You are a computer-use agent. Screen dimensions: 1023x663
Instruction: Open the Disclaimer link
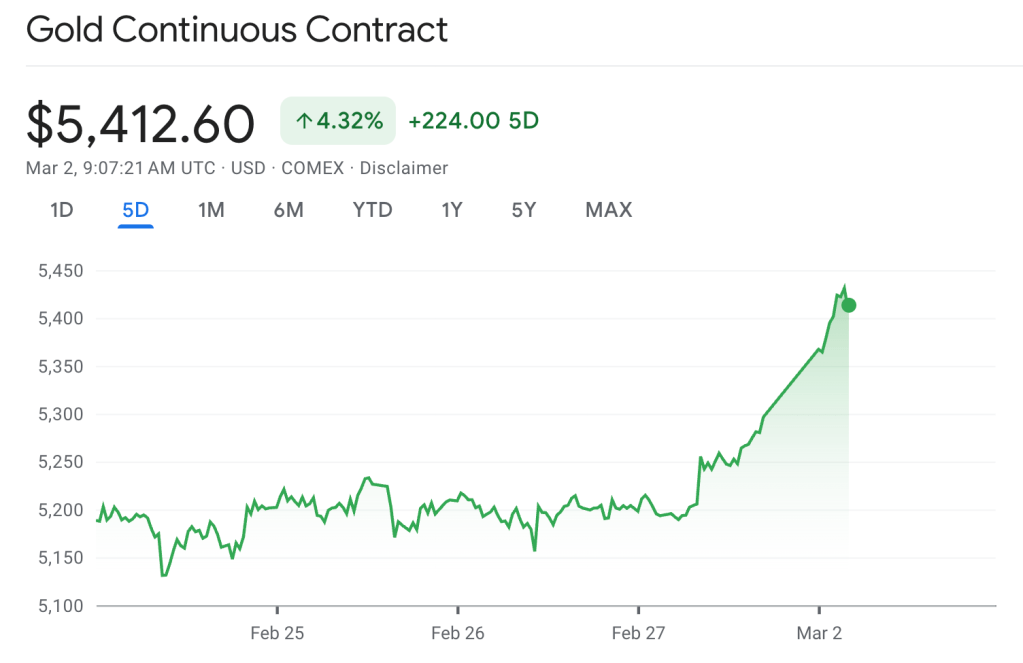tap(404, 168)
